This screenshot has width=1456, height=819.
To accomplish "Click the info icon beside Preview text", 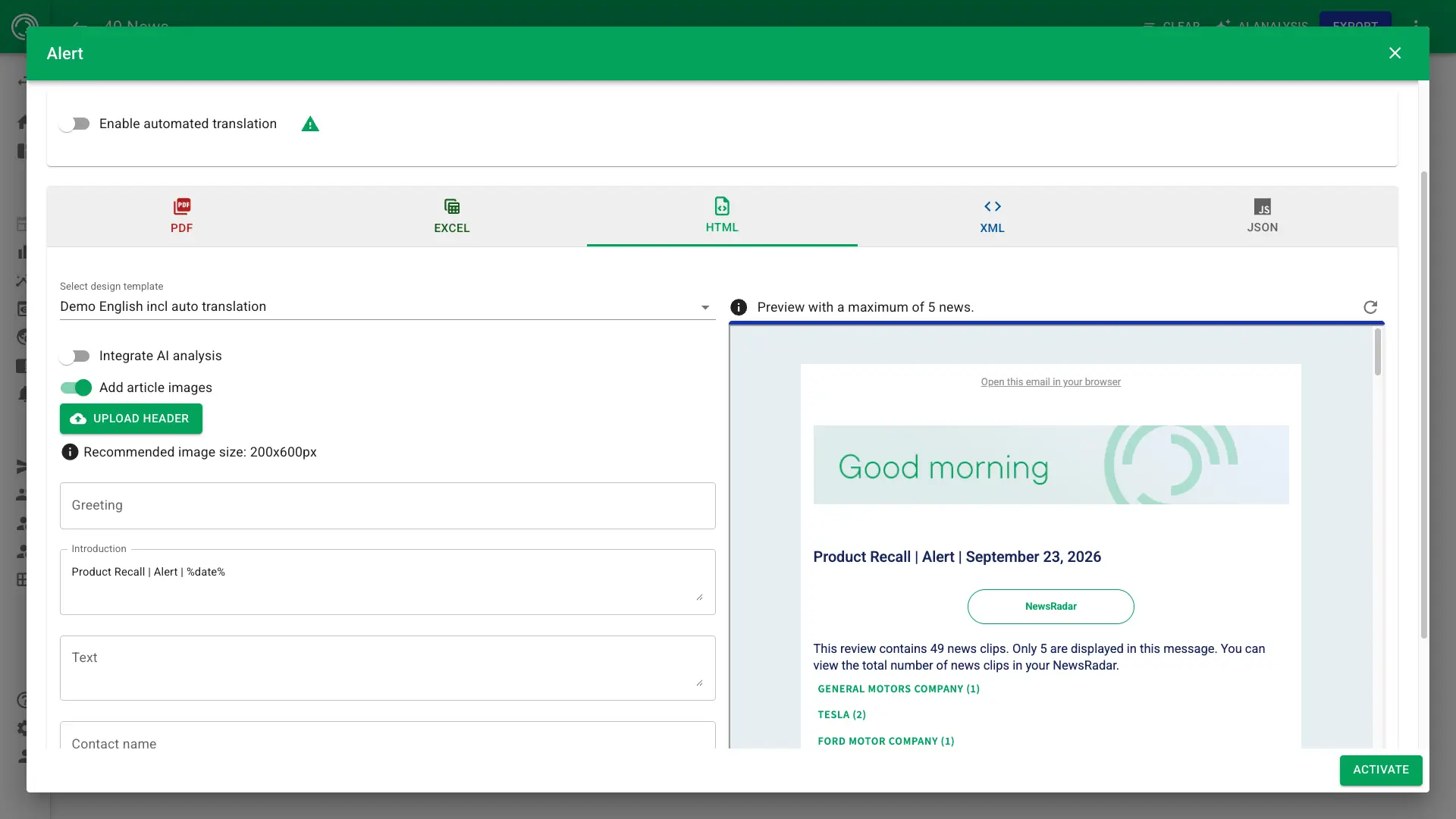I will [x=739, y=307].
